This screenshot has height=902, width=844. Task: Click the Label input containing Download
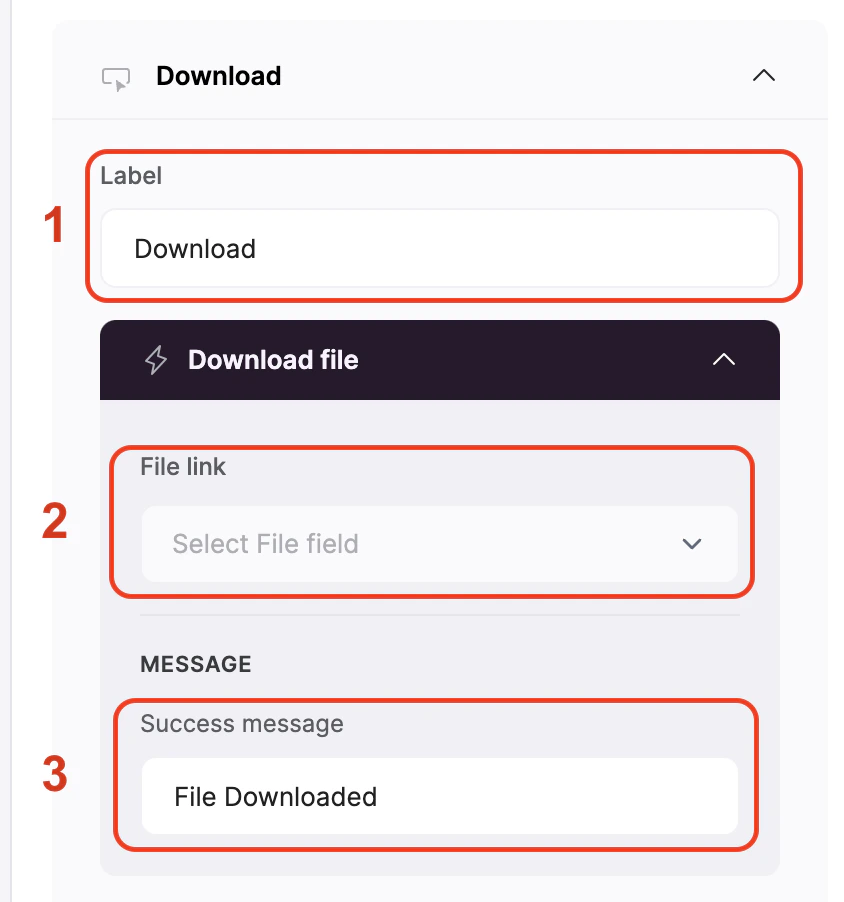click(440, 249)
